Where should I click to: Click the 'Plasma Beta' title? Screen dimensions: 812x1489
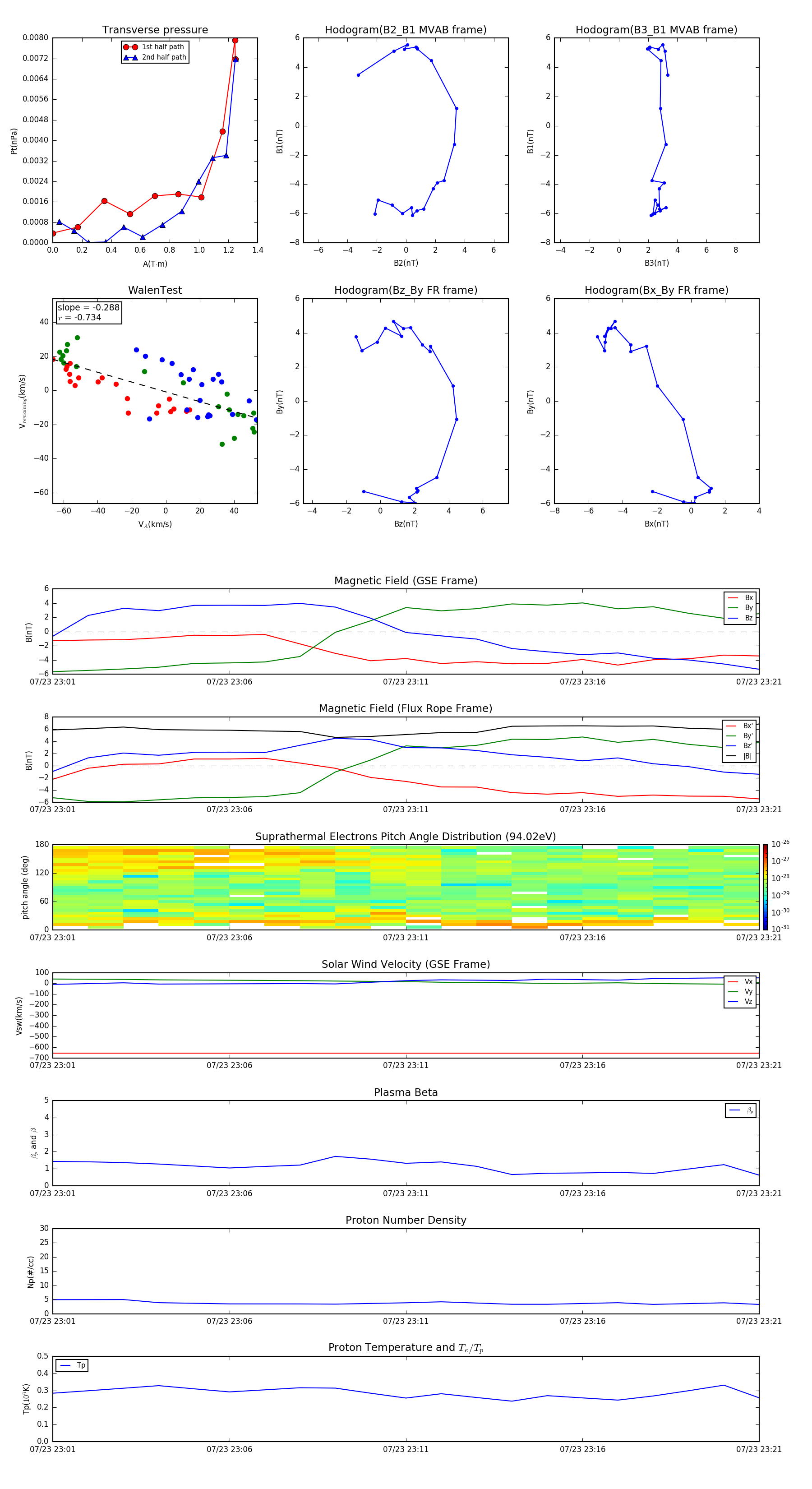point(406,1093)
